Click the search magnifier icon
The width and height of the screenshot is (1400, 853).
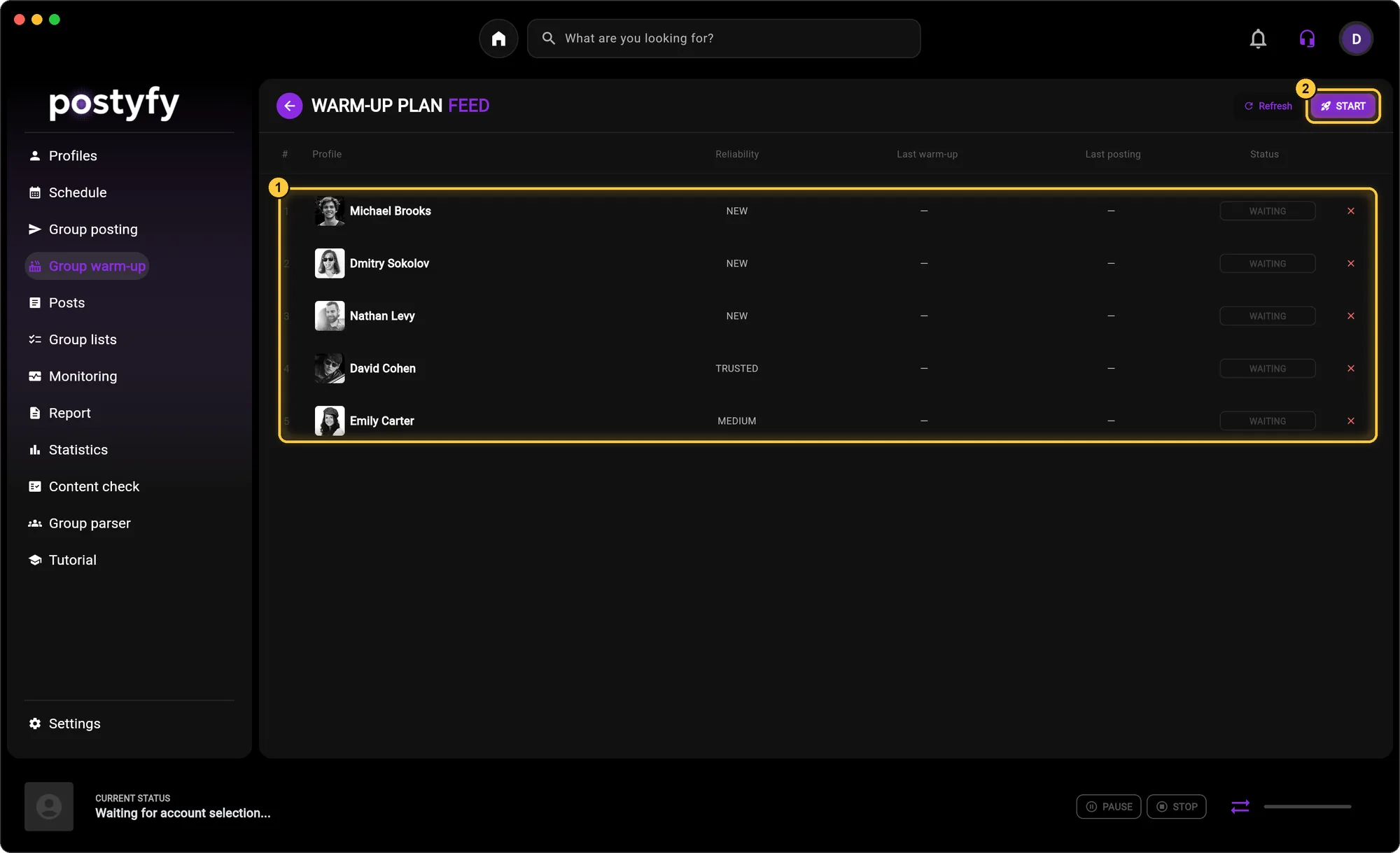coord(548,38)
